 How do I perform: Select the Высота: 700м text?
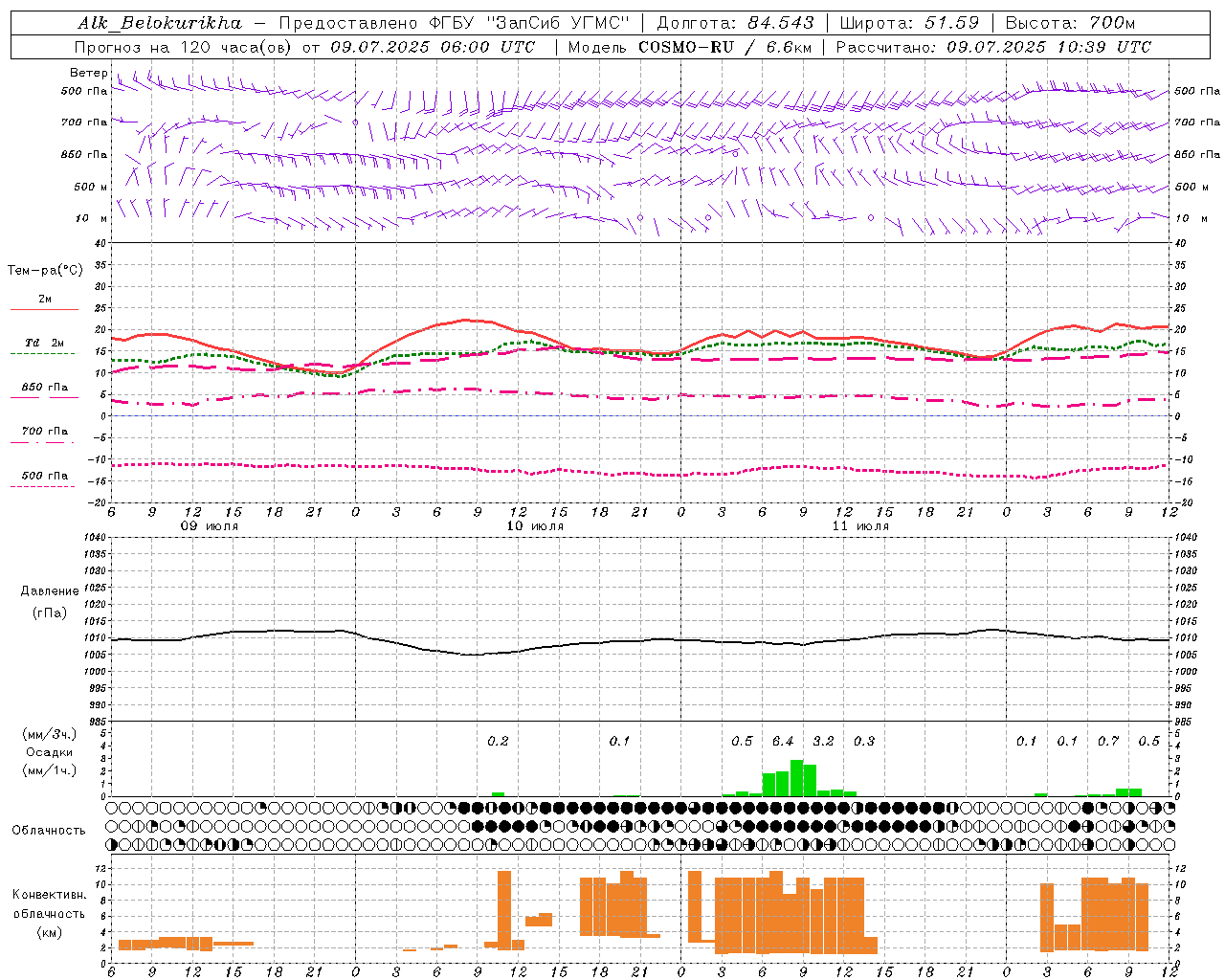pyautogui.click(x=1070, y=23)
